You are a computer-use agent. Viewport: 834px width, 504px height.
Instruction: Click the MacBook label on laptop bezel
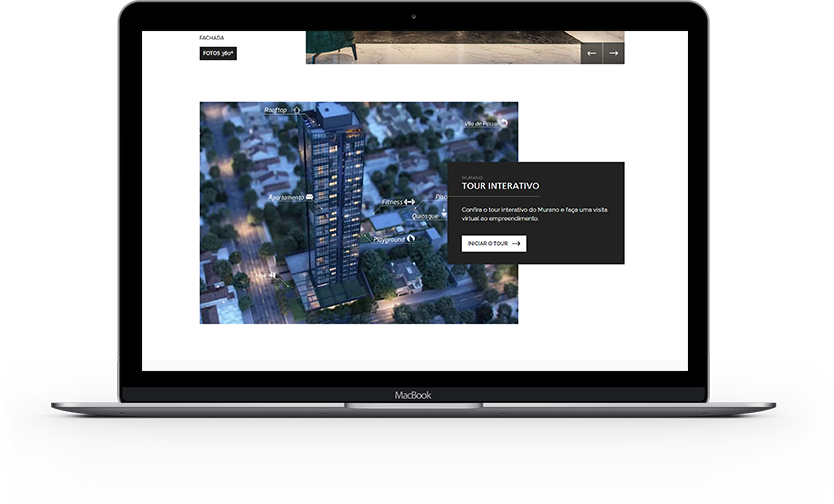pos(413,395)
